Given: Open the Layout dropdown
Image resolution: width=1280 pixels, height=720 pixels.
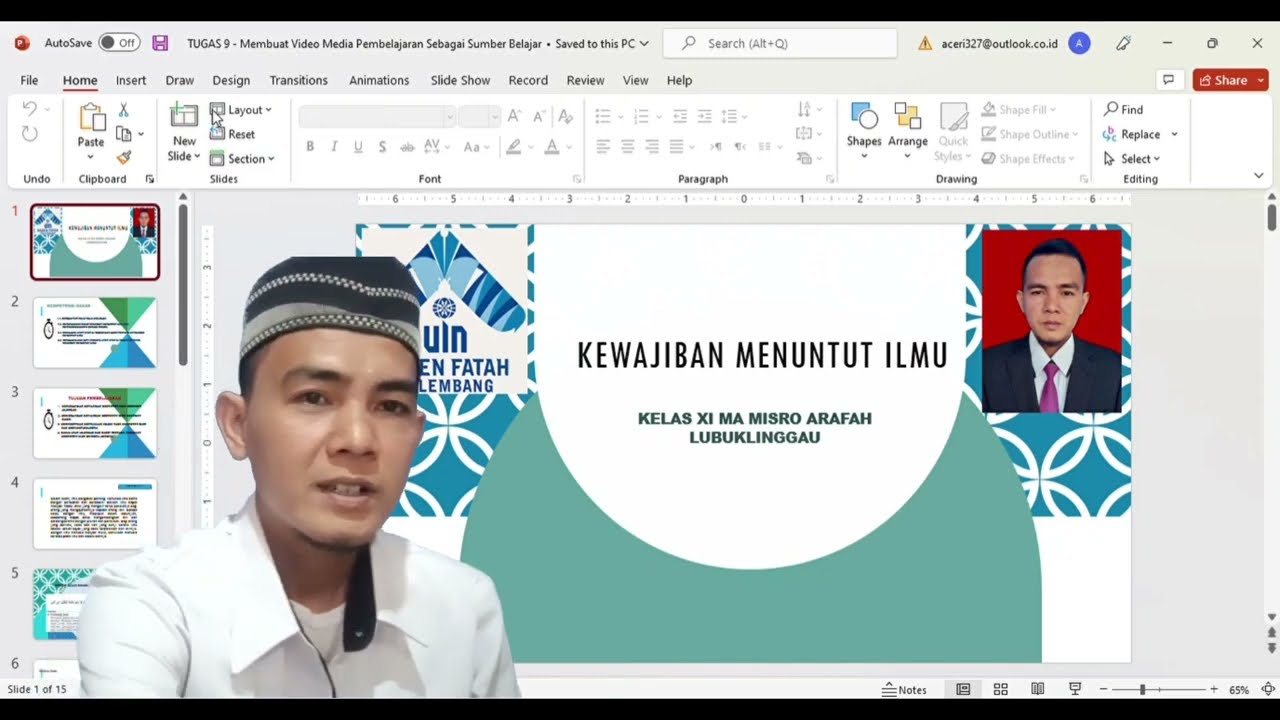Looking at the screenshot, I should point(241,110).
